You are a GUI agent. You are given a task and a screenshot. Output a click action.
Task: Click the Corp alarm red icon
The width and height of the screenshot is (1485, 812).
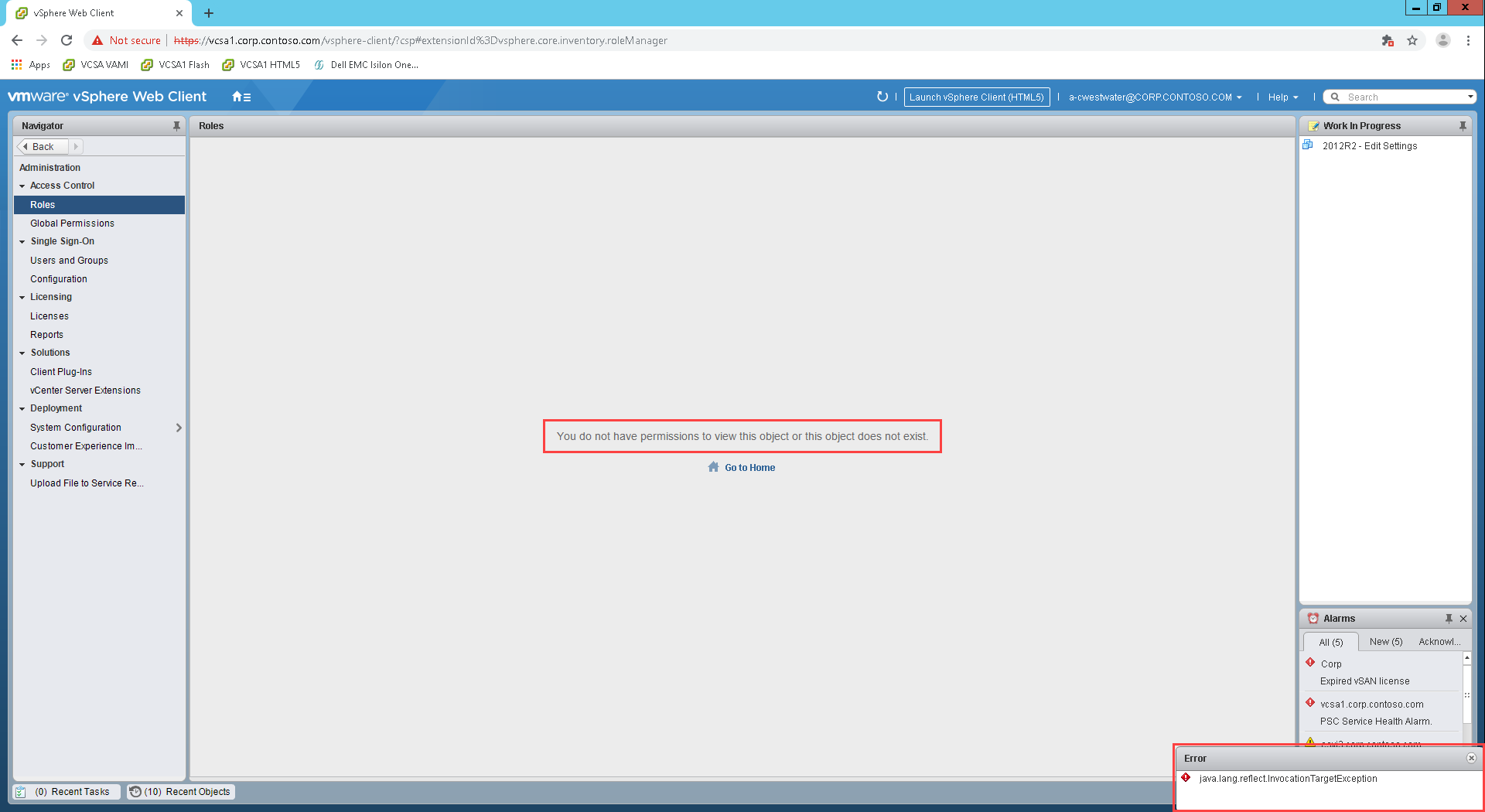pos(1310,663)
